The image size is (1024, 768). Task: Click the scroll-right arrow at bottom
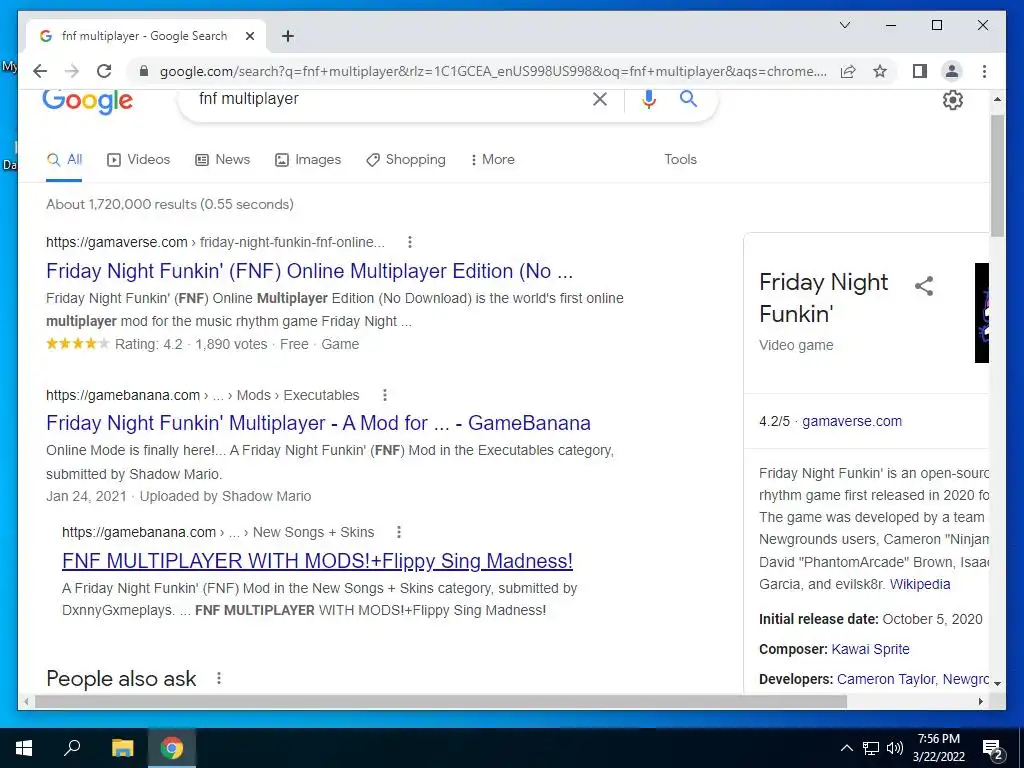click(x=980, y=701)
